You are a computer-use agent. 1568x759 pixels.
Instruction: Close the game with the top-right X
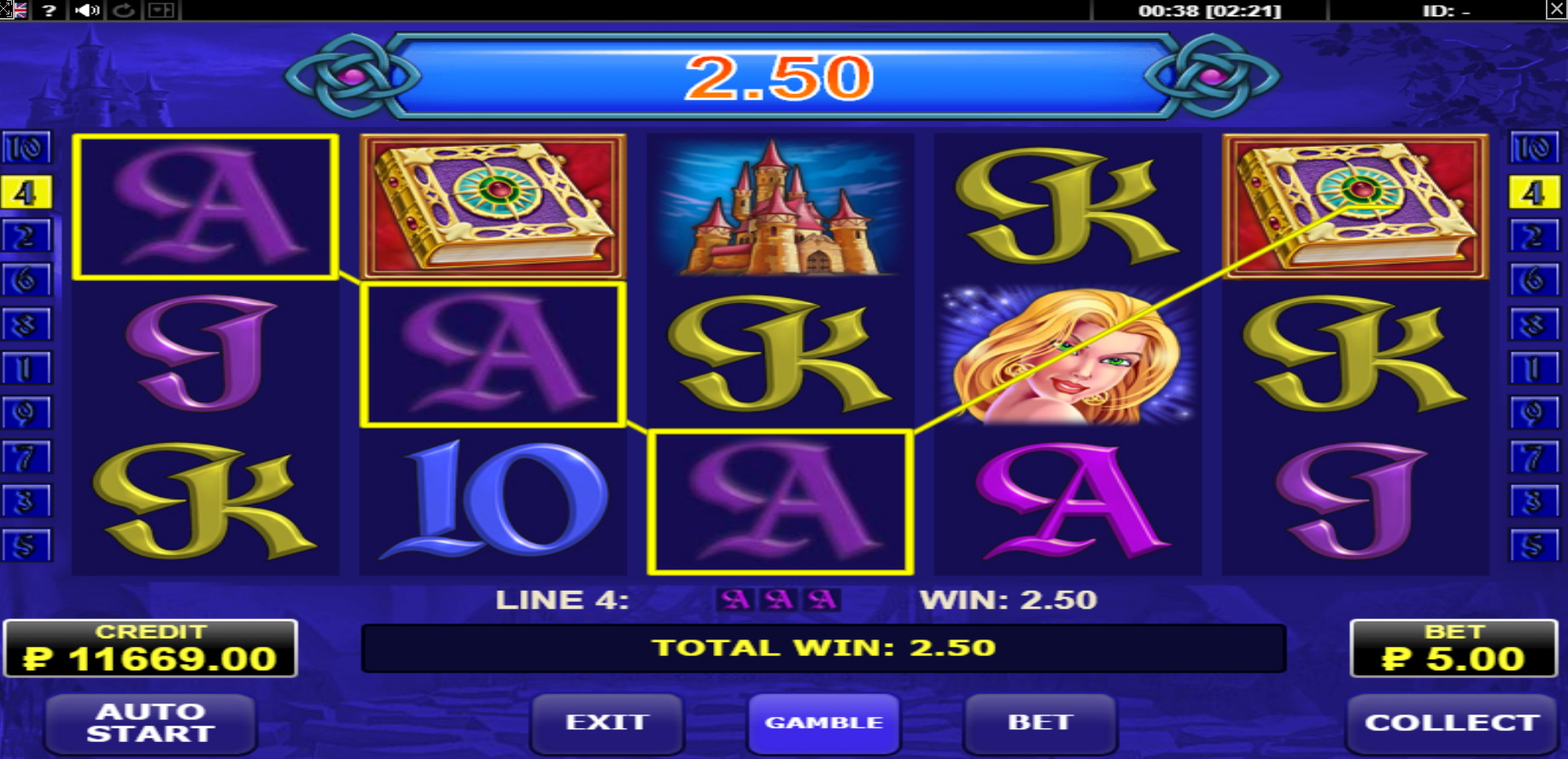point(1557,9)
